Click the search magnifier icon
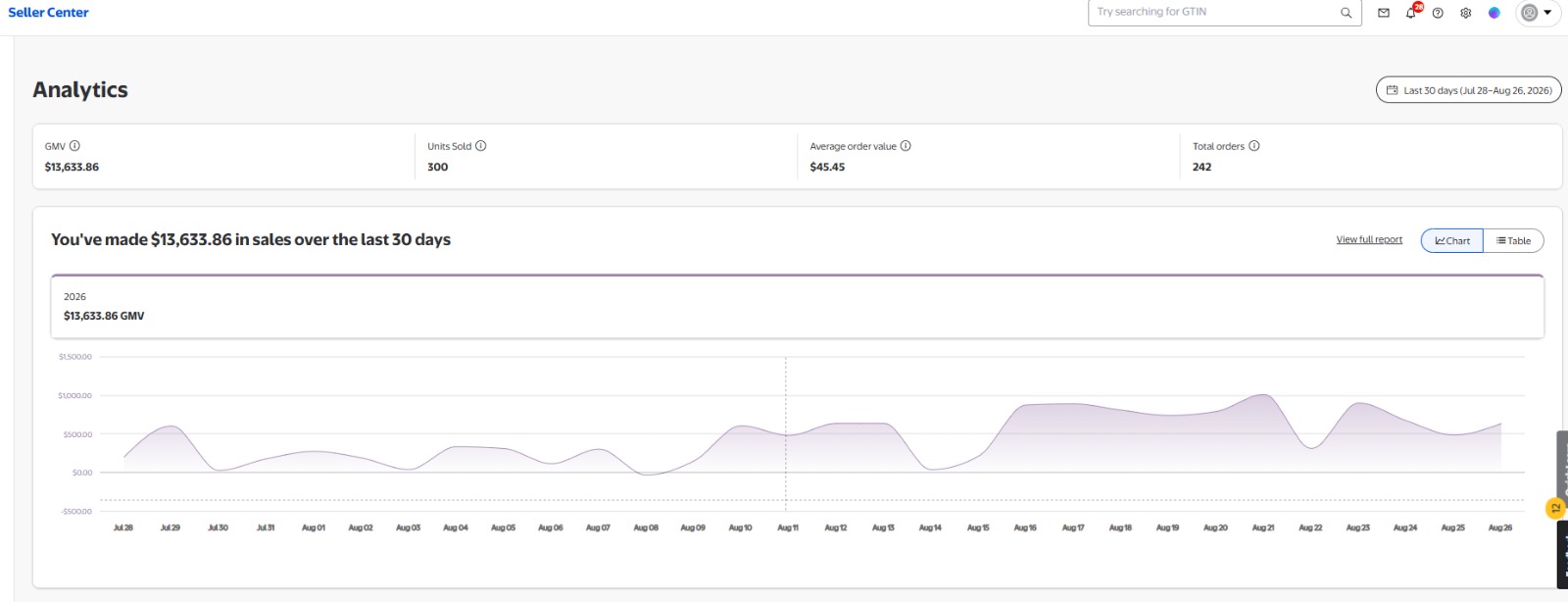 1346,13
